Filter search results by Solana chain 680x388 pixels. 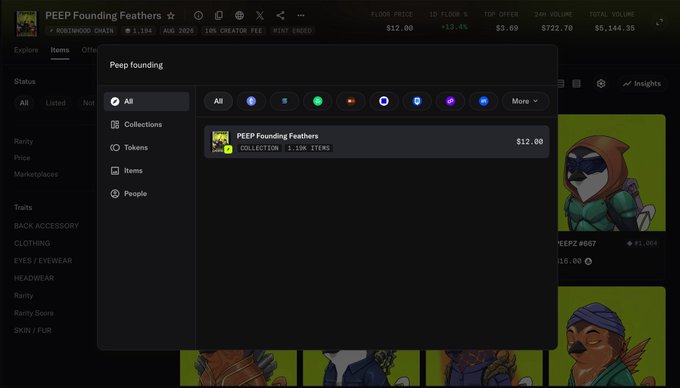tap(284, 101)
